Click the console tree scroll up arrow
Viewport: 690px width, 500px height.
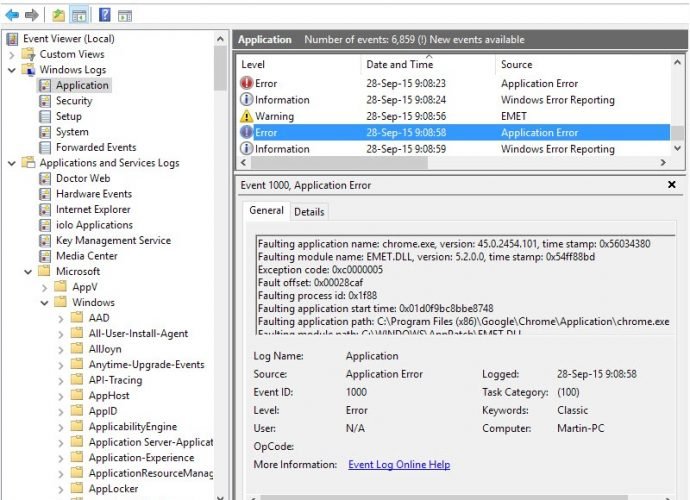coord(220,39)
